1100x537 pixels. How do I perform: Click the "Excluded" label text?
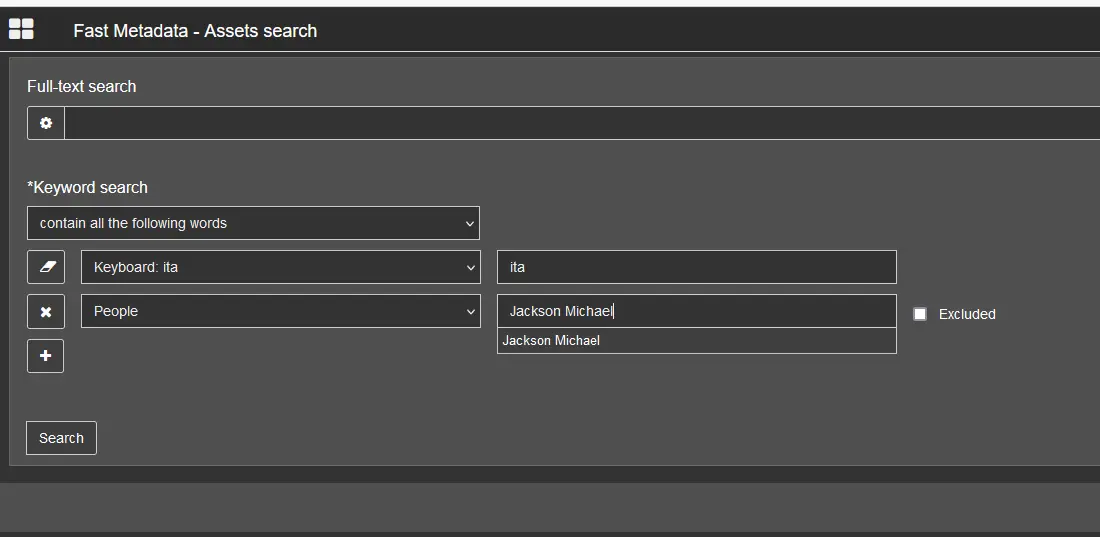click(x=966, y=314)
